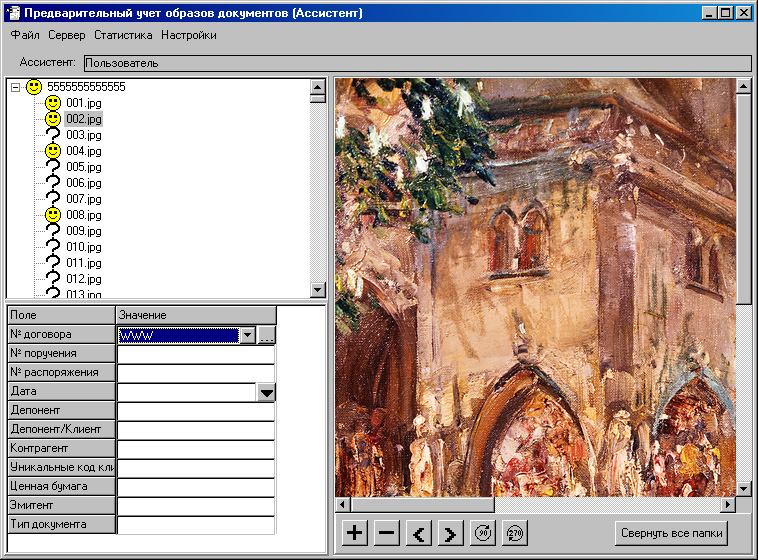
Task: Open the Статистика menu
Action: (123, 35)
